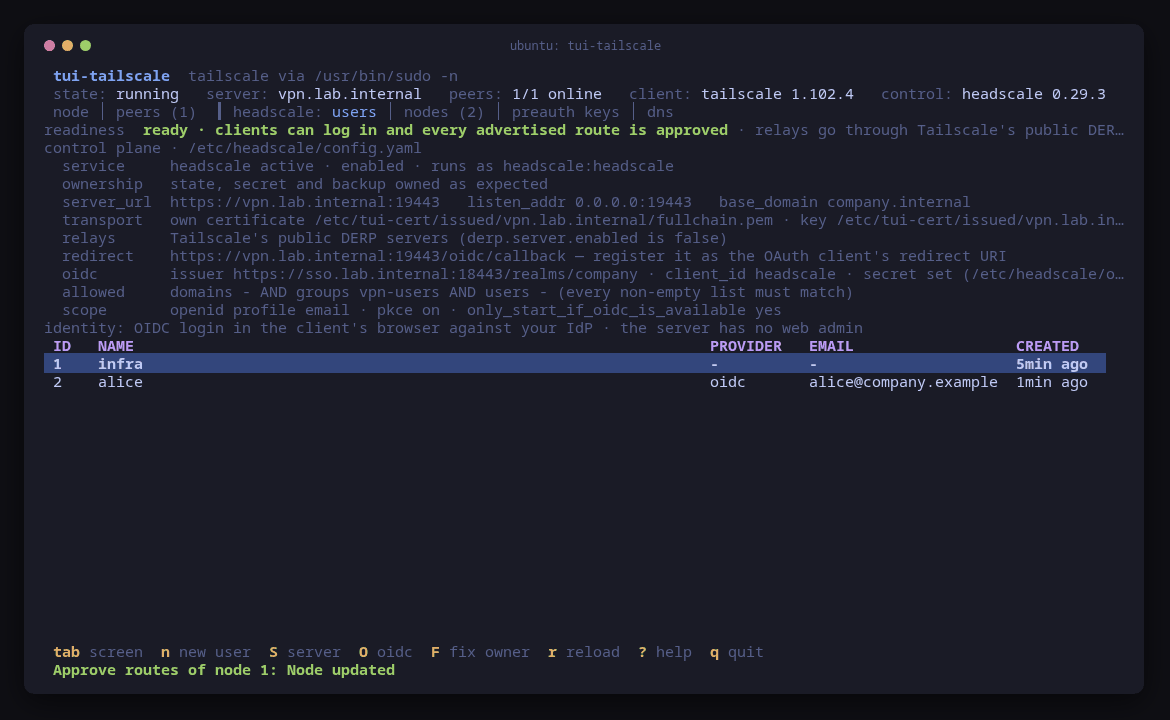Click the S server shortcut
The height and width of the screenshot is (720, 1170).
click(304, 652)
